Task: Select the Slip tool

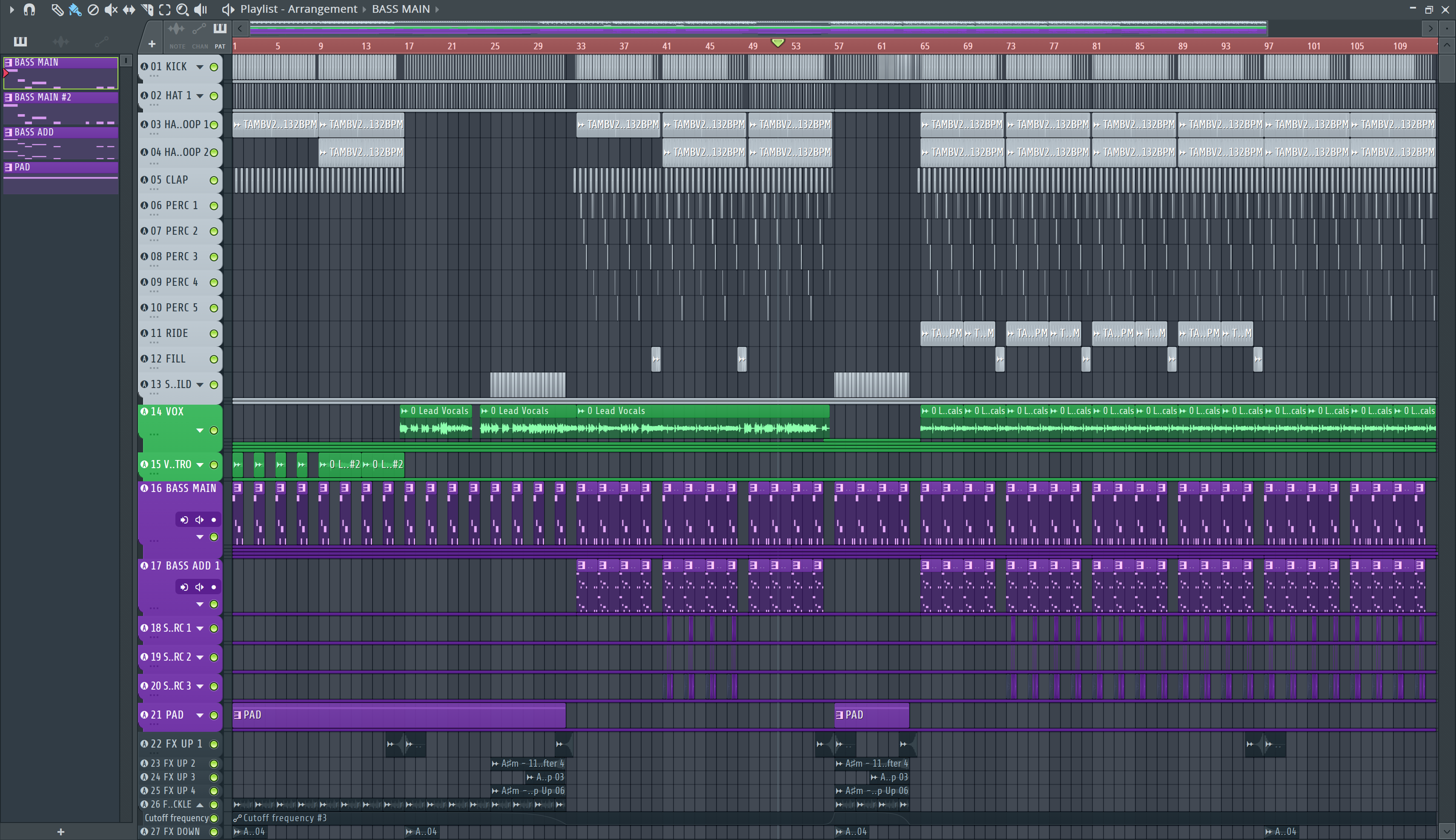Action: click(x=129, y=9)
